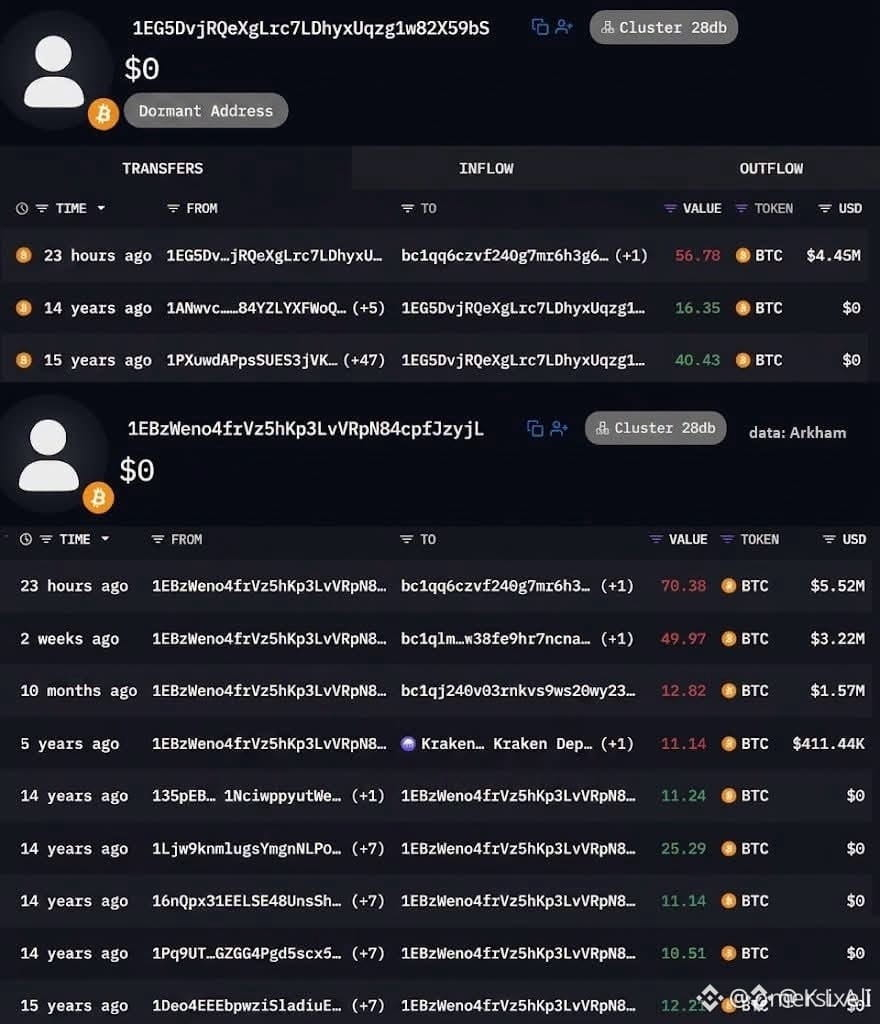Click the Bitcoin chain icon beside '14 years ago' 16.35 row
880x1024 pixels.
[24, 308]
